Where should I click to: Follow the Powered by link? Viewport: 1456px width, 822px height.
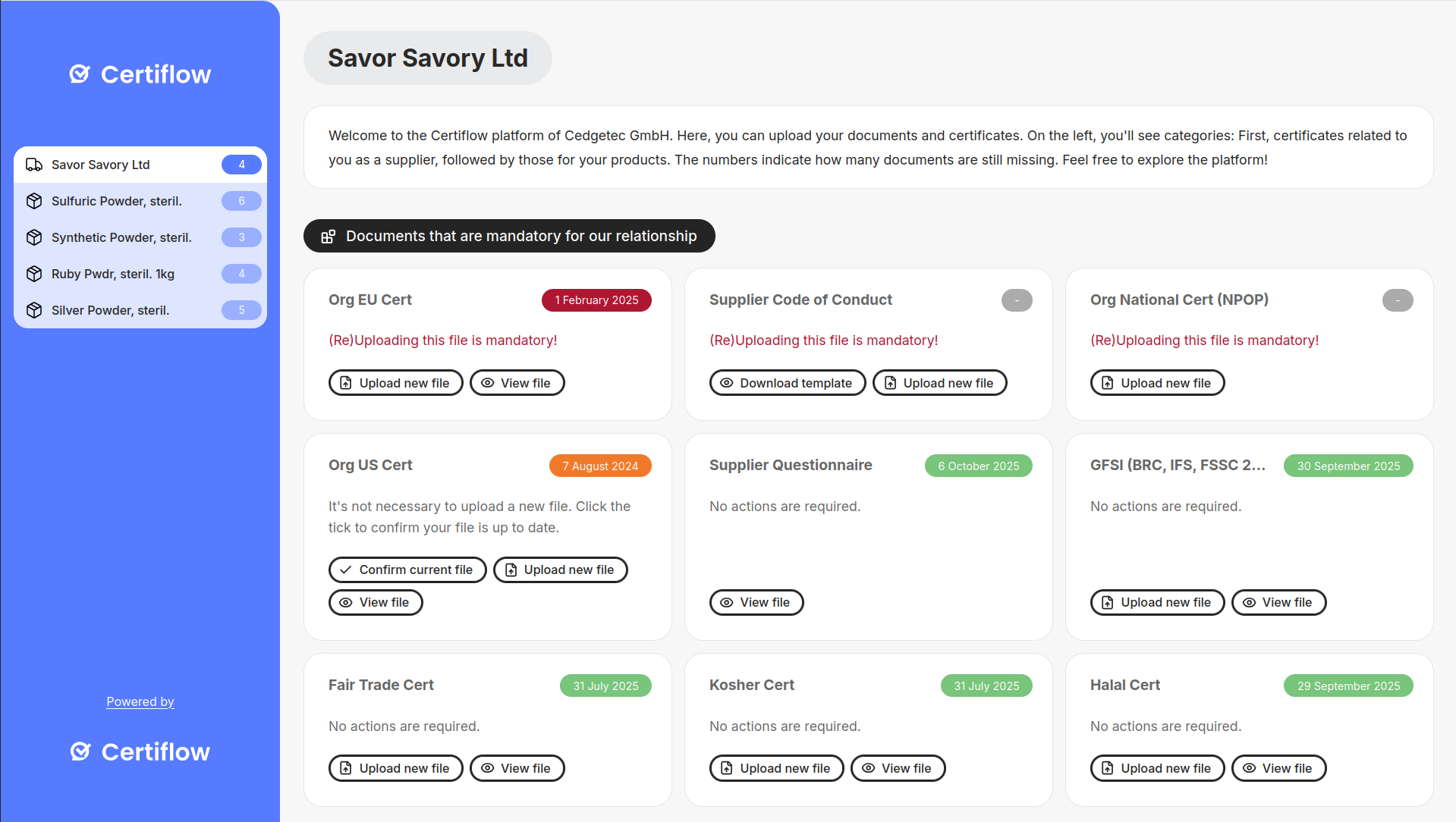pos(140,701)
